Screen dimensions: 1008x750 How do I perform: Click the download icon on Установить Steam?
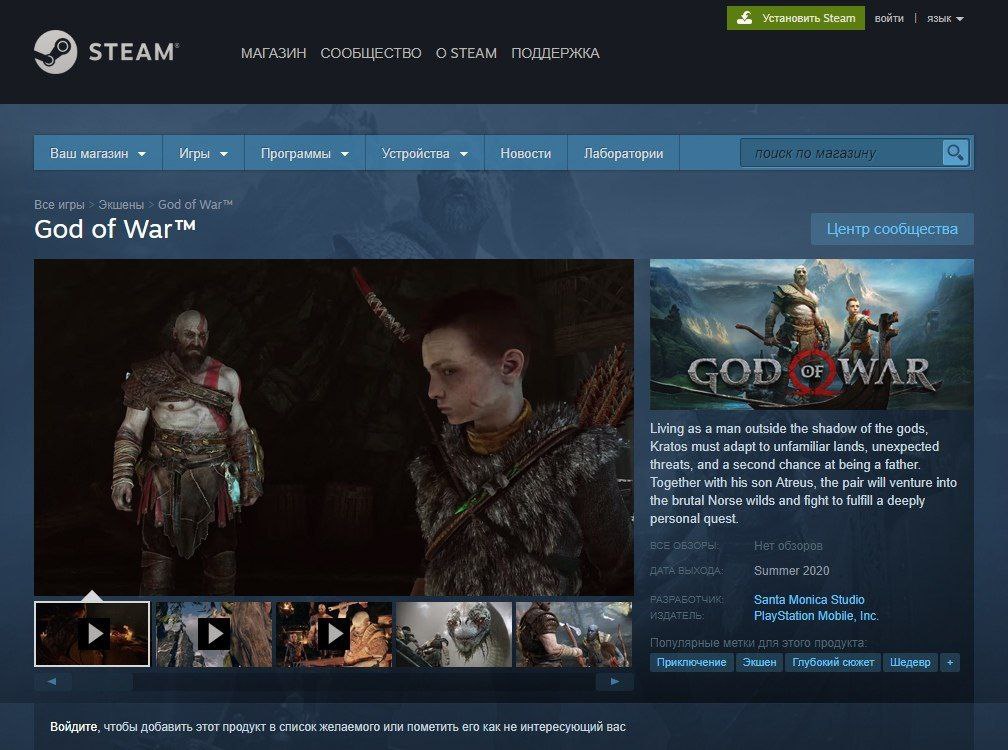(744, 18)
